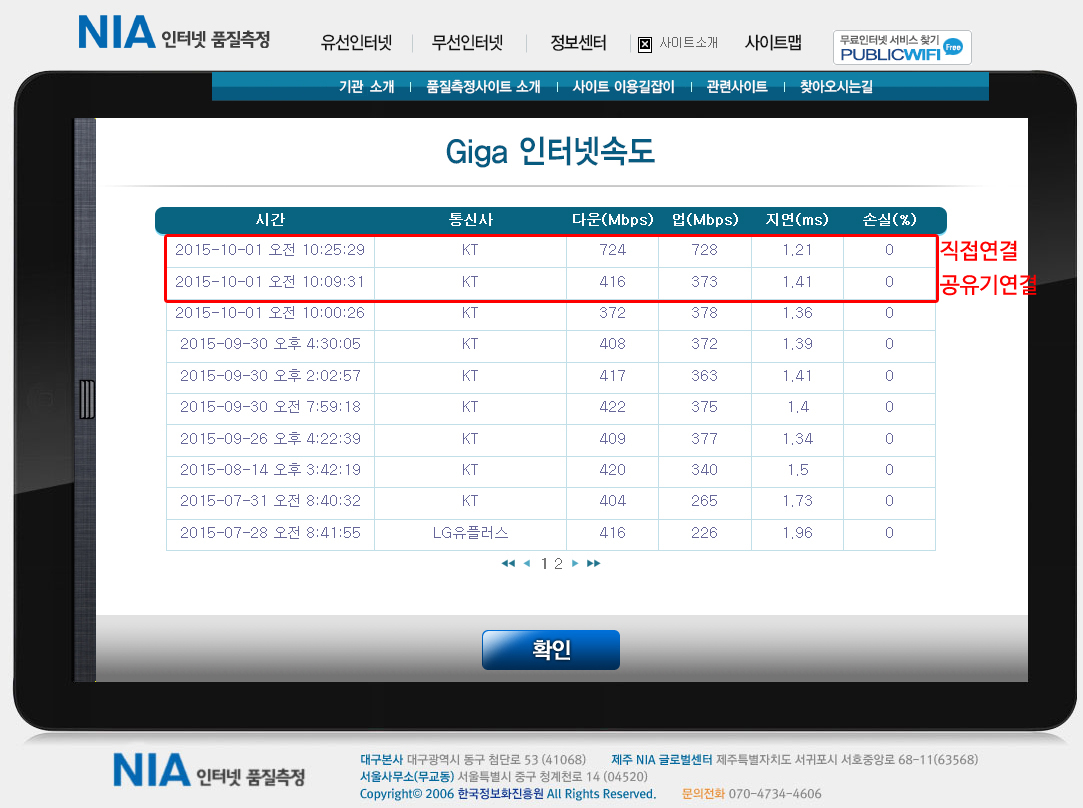Image resolution: width=1083 pixels, height=808 pixels.
Task: Click the Giga 인터넷속도 heading
Action: coord(550,151)
